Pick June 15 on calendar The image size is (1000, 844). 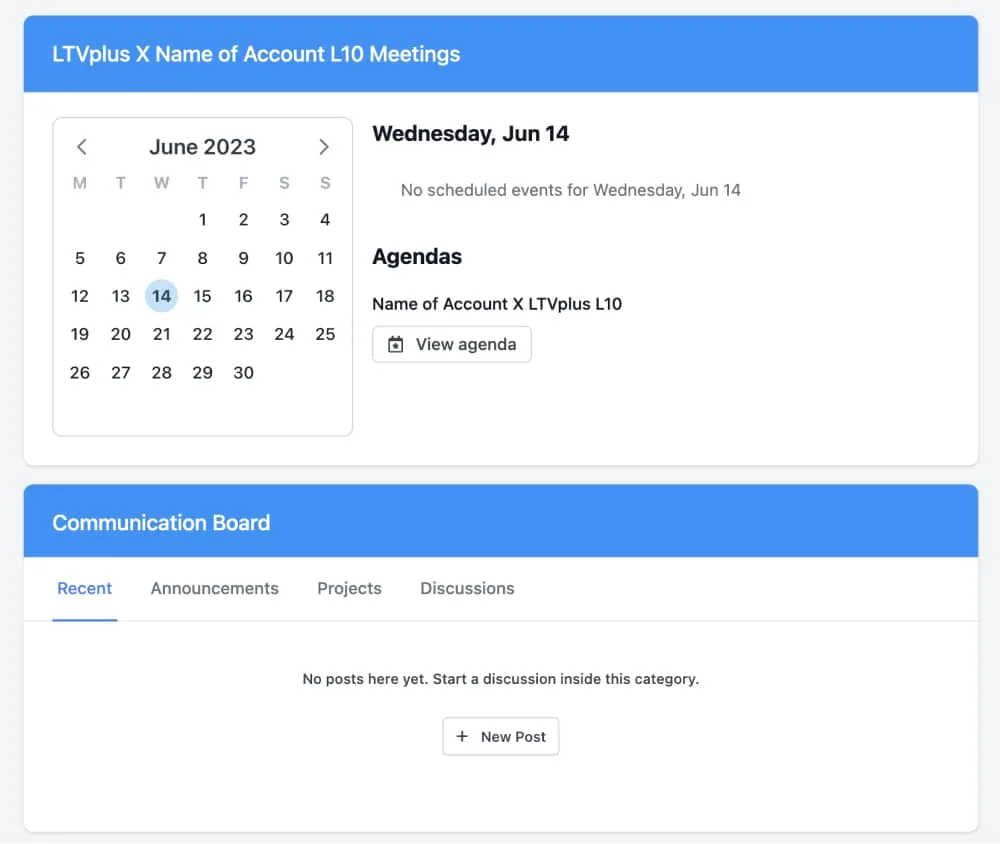pyautogui.click(x=202, y=296)
